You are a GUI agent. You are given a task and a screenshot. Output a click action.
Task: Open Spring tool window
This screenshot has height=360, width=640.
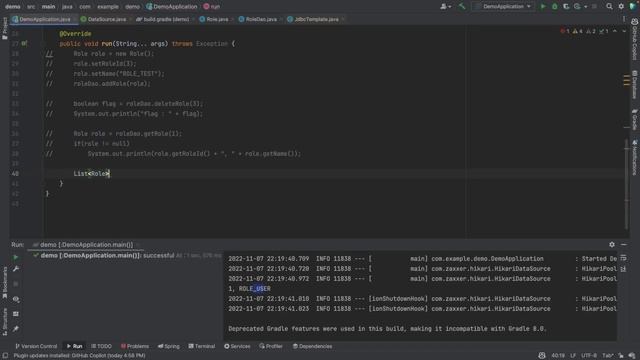[169, 346]
